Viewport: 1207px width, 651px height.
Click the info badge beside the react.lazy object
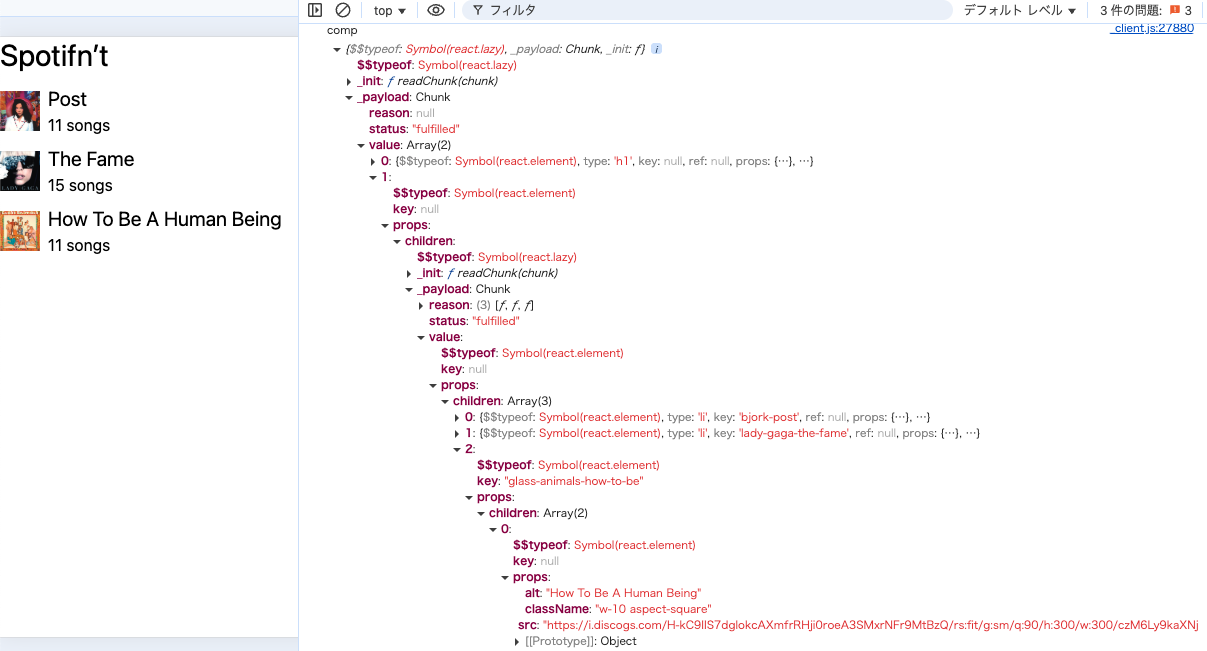tap(656, 49)
